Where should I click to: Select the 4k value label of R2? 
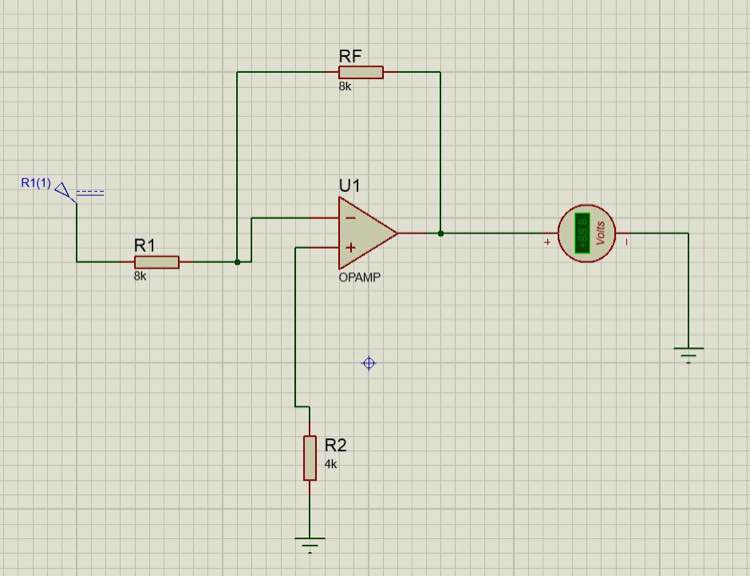[331, 464]
